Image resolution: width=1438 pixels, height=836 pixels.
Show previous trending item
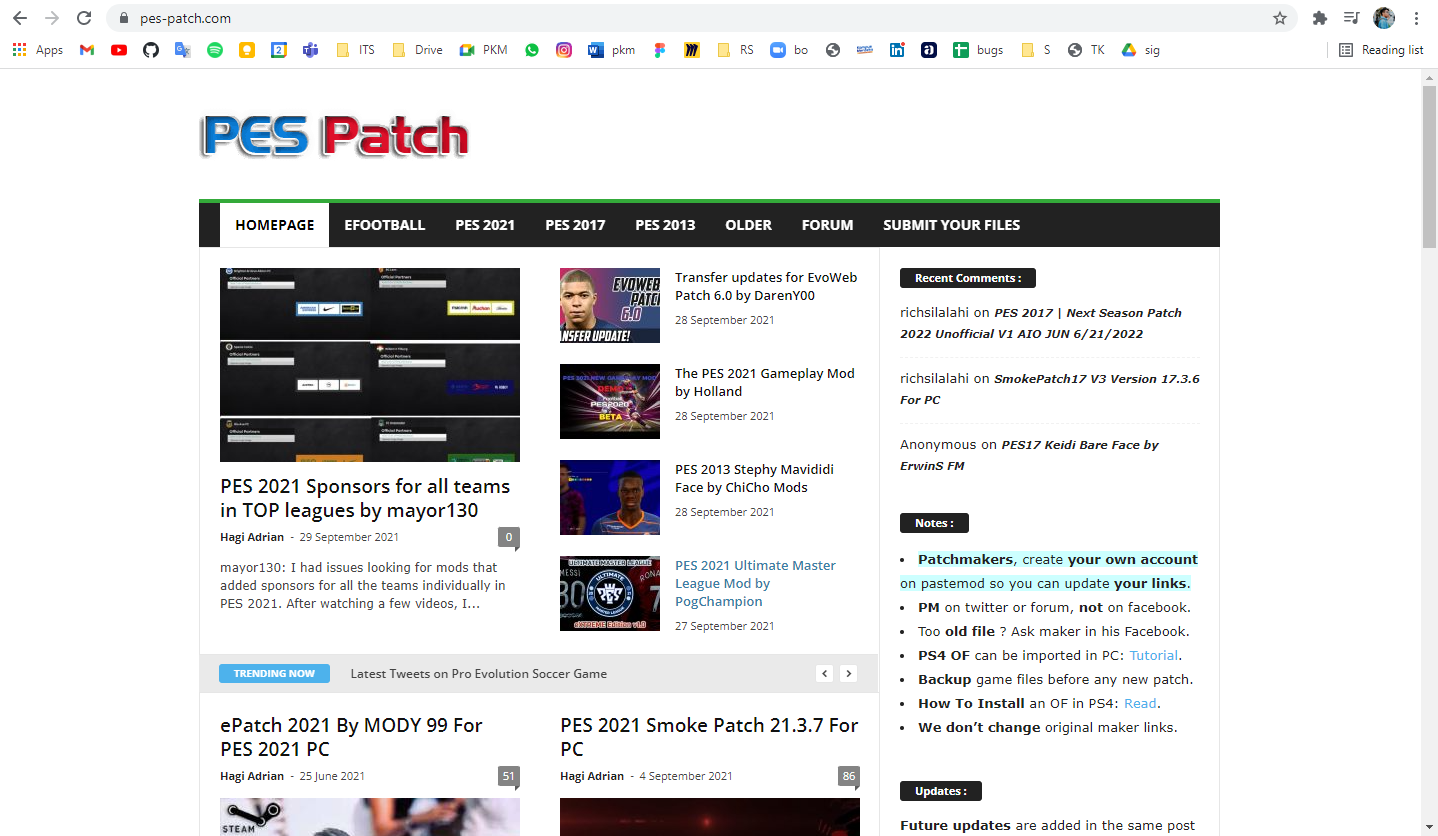(x=825, y=674)
